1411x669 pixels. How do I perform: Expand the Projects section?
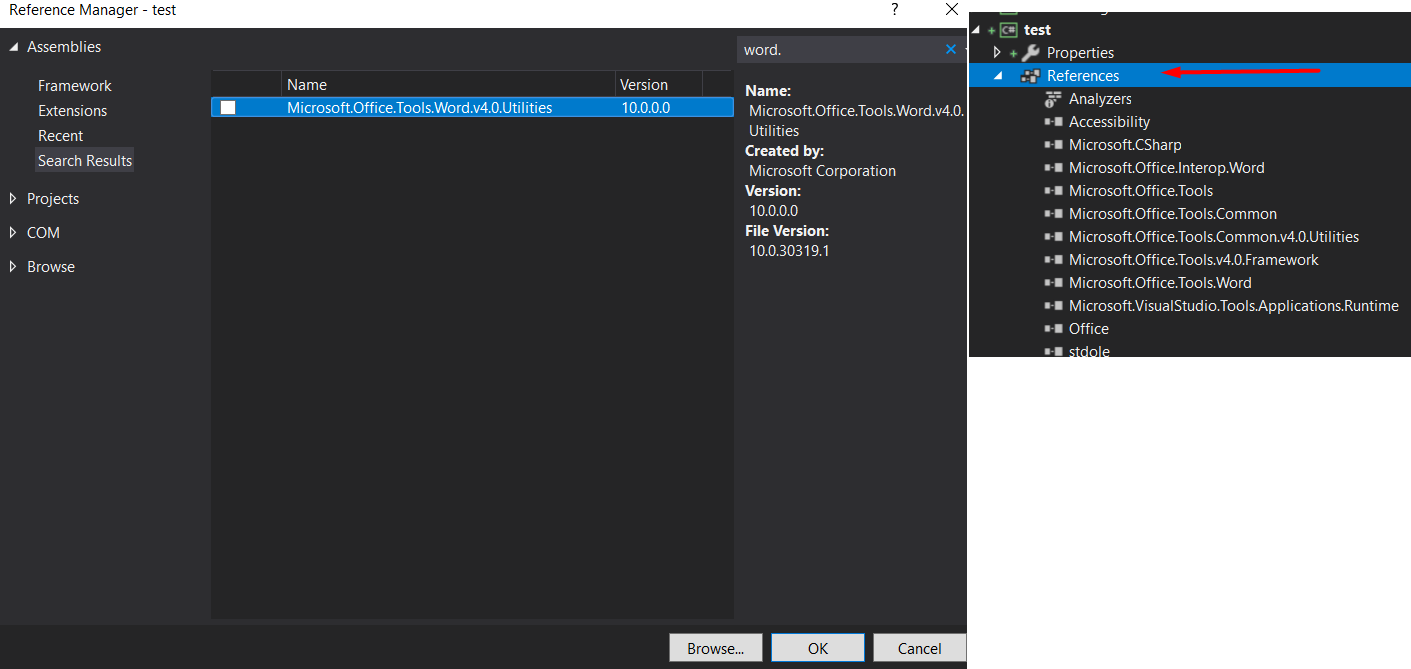(x=13, y=199)
